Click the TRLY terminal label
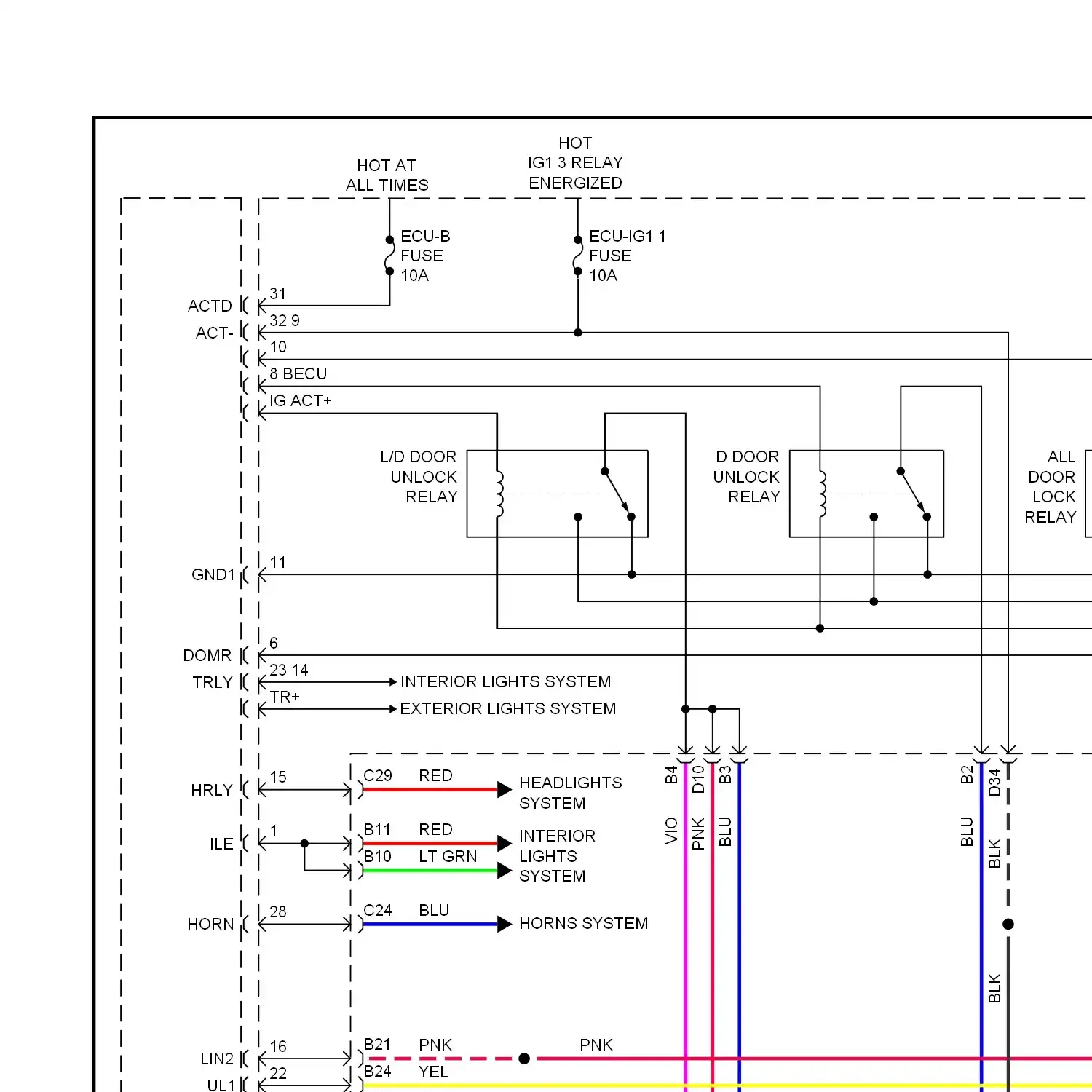 coord(213,682)
